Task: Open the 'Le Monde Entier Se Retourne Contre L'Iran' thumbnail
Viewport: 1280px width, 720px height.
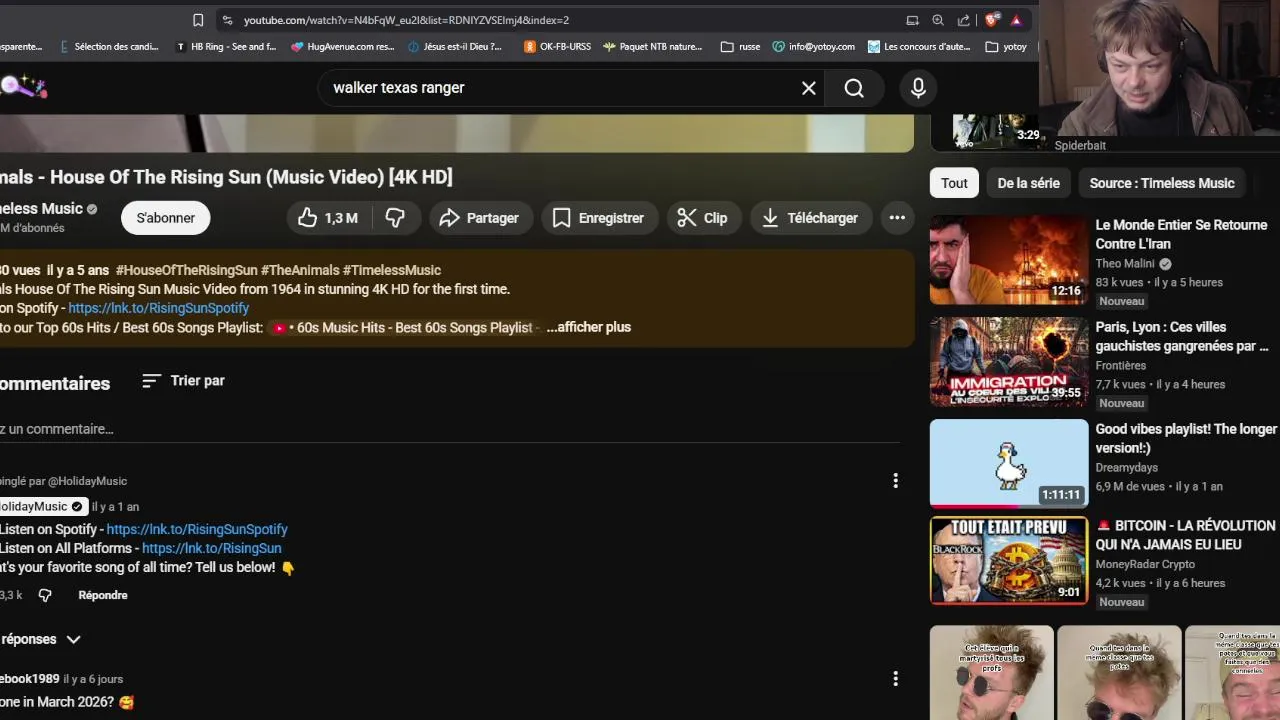Action: [x=1009, y=260]
